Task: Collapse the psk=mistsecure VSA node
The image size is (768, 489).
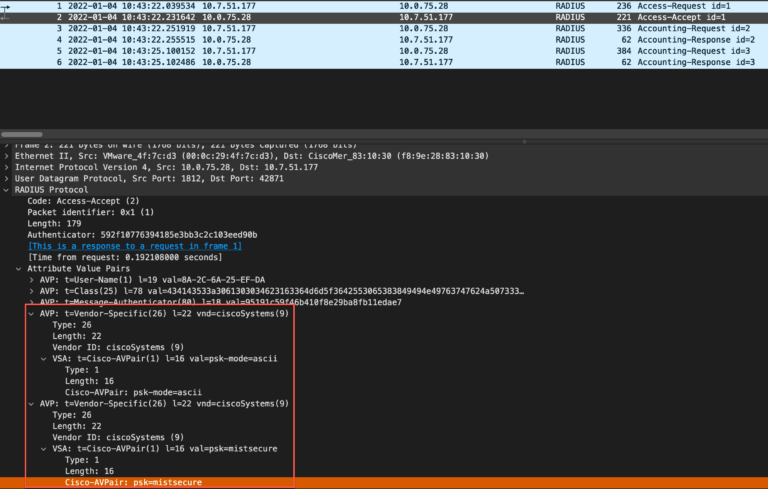Action: click(x=44, y=449)
